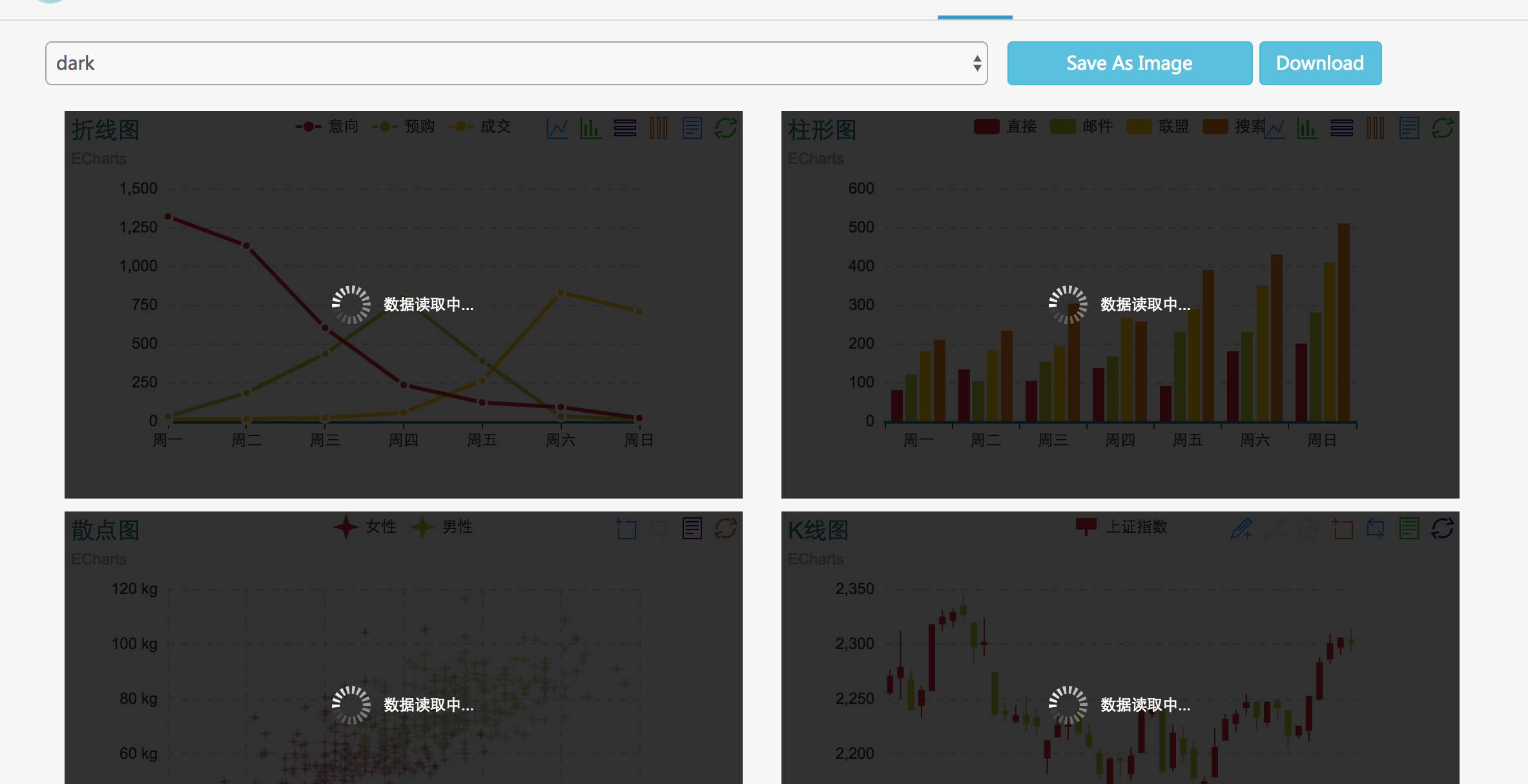Click zoom-back arrows icon on K线图

[x=1376, y=528]
